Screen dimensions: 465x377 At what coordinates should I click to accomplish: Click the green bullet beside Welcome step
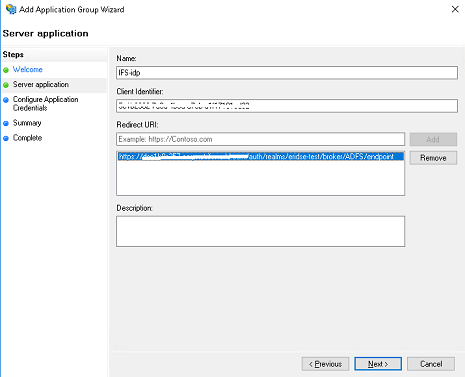pos(6,70)
